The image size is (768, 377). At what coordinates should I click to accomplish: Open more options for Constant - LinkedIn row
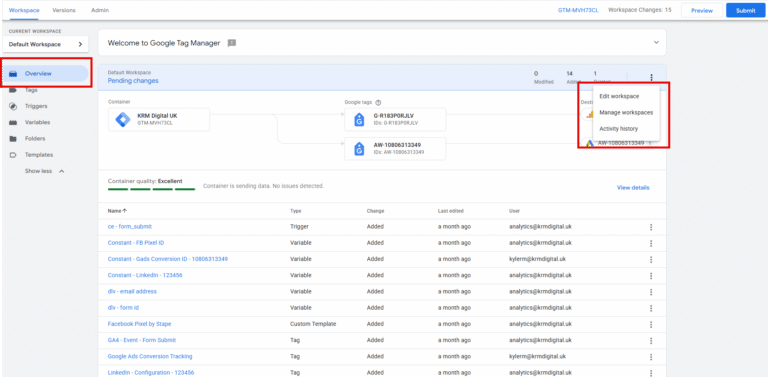coord(651,276)
